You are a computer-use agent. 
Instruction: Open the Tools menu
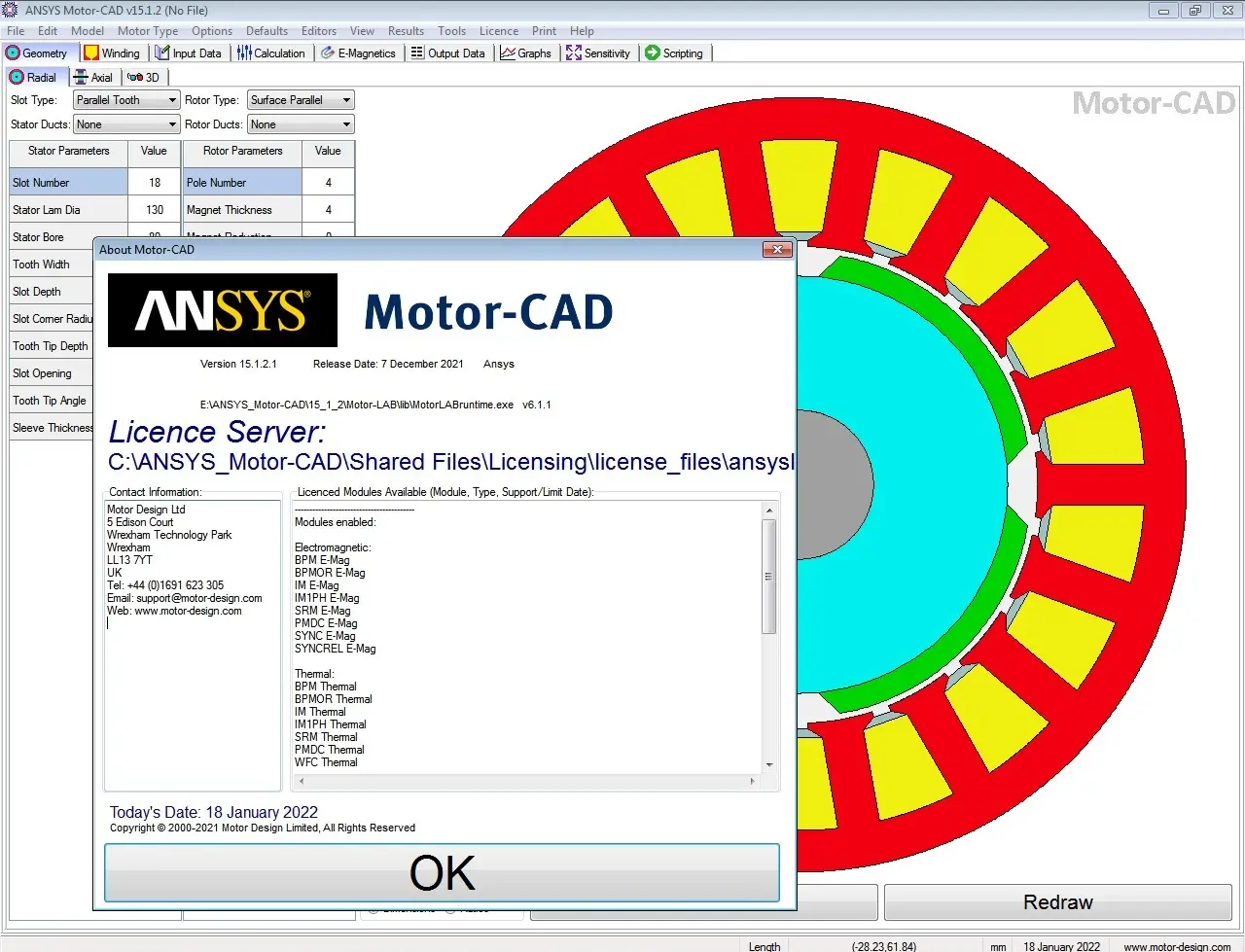[x=451, y=31]
